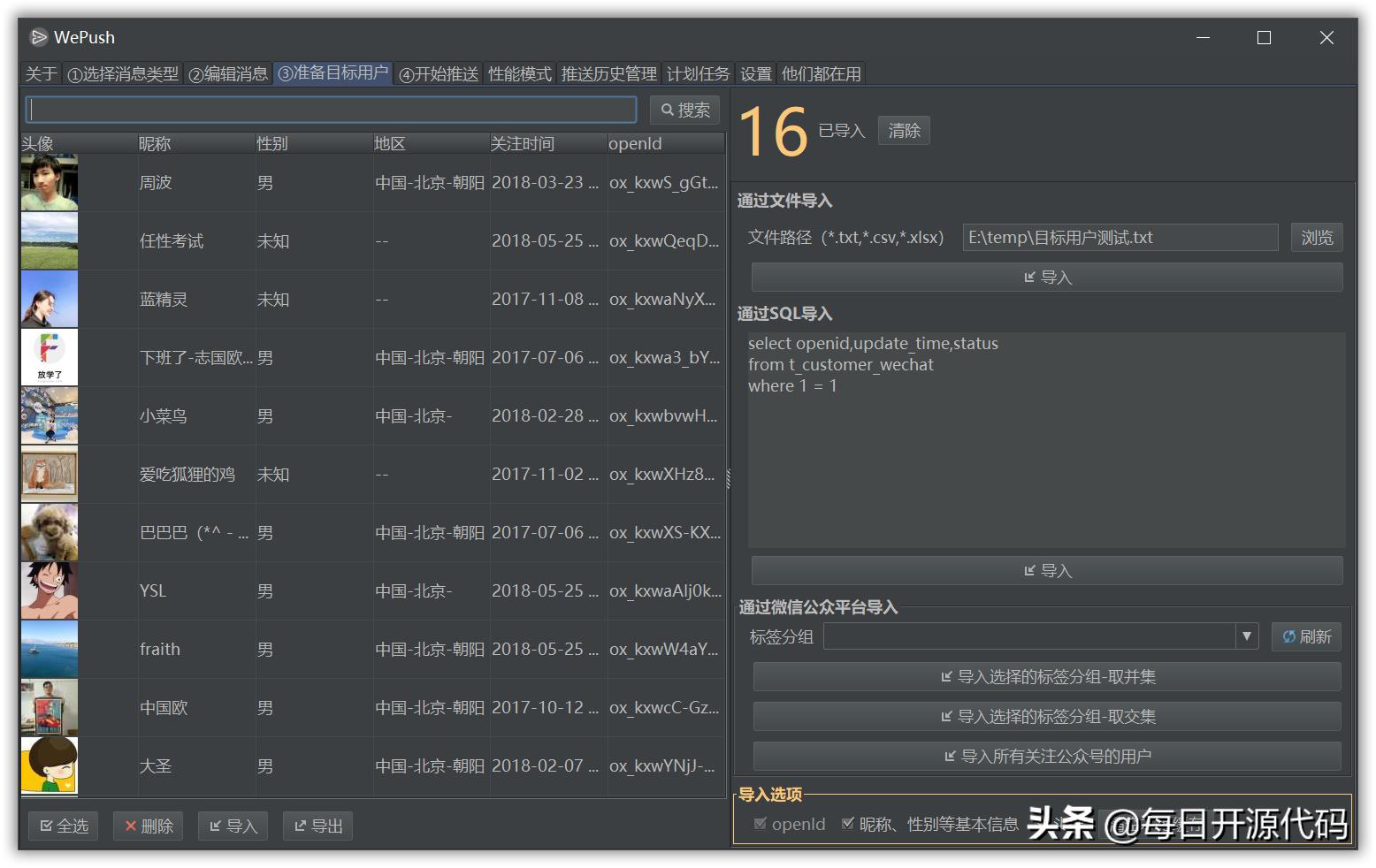Open the 标签分组 dropdown arrow
The height and width of the screenshot is (868, 1376).
coord(1247,636)
